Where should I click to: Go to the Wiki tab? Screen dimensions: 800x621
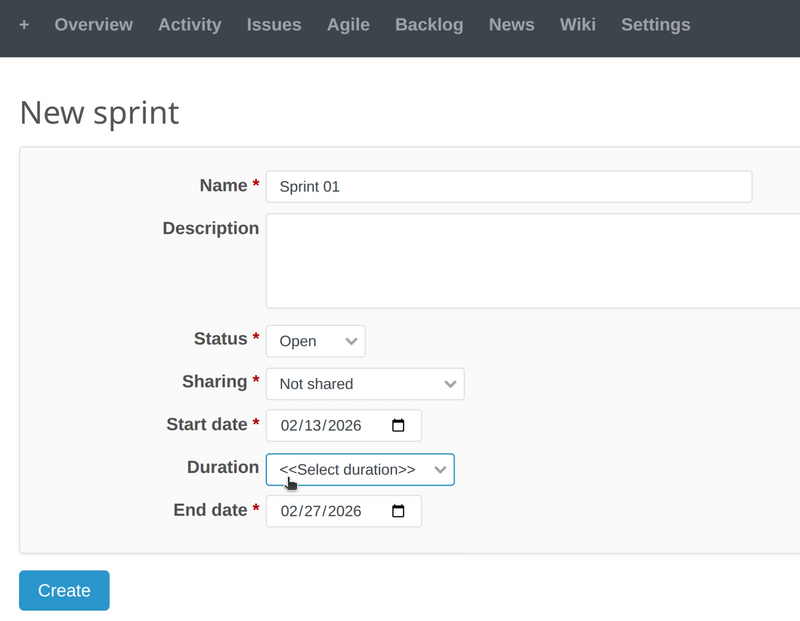pyautogui.click(x=577, y=25)
